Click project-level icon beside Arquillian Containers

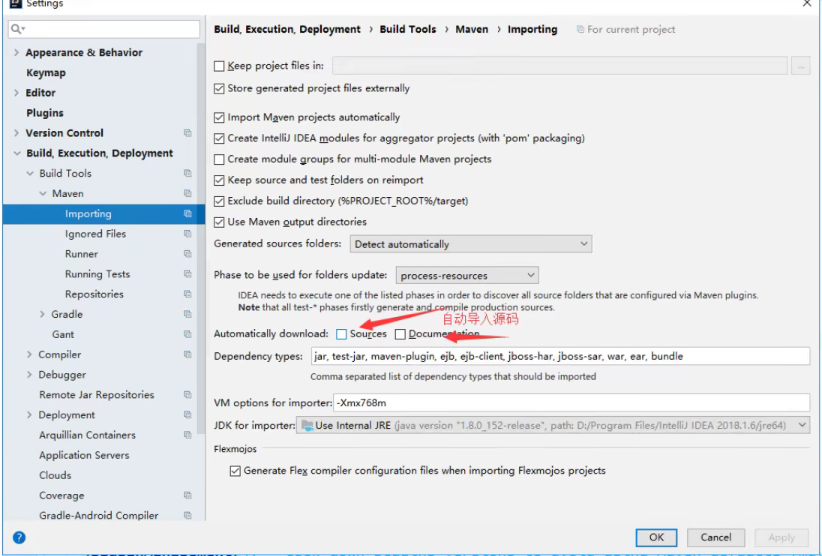(188, 435)
